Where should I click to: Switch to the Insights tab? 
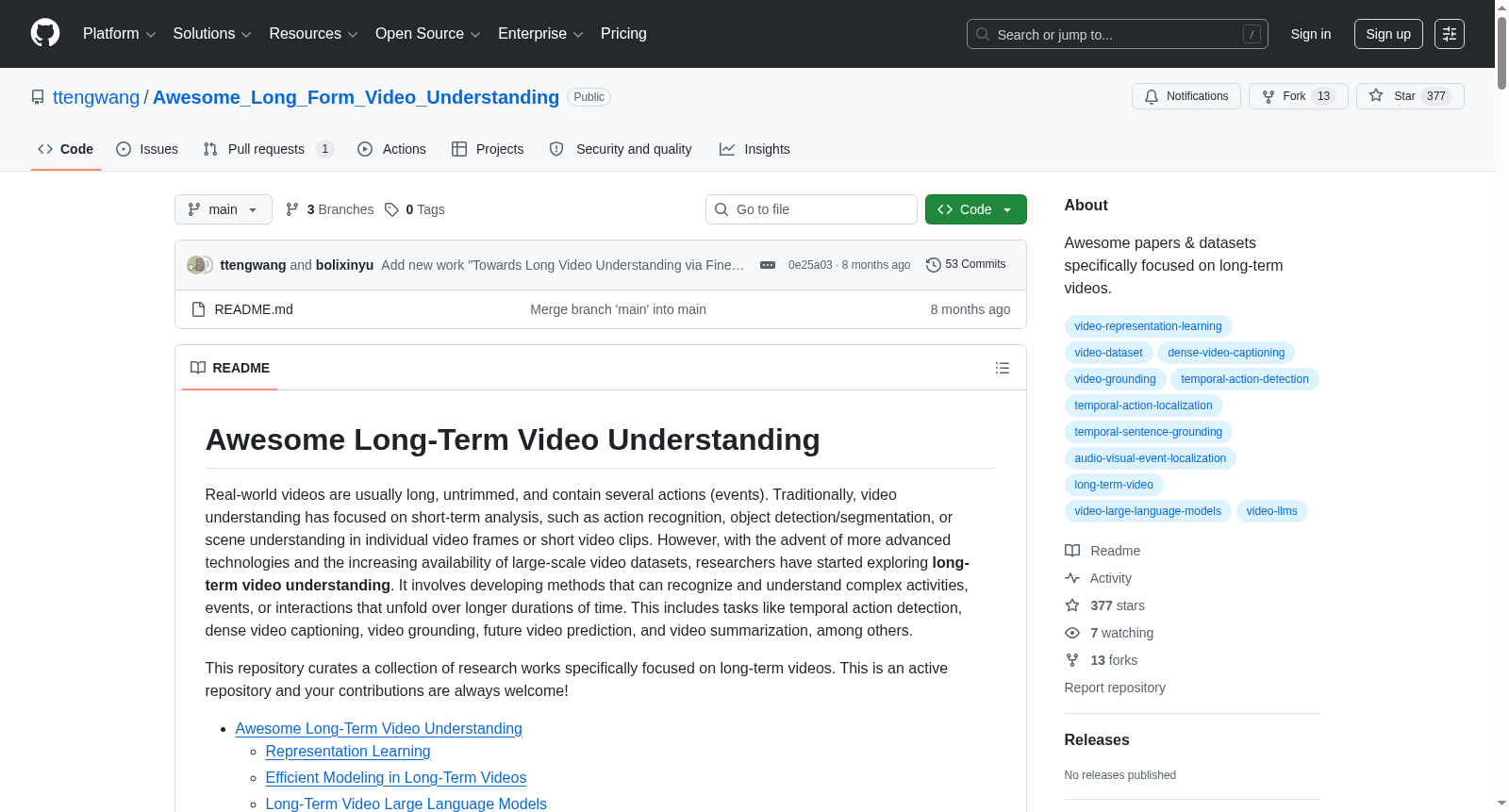click(754, 149)
